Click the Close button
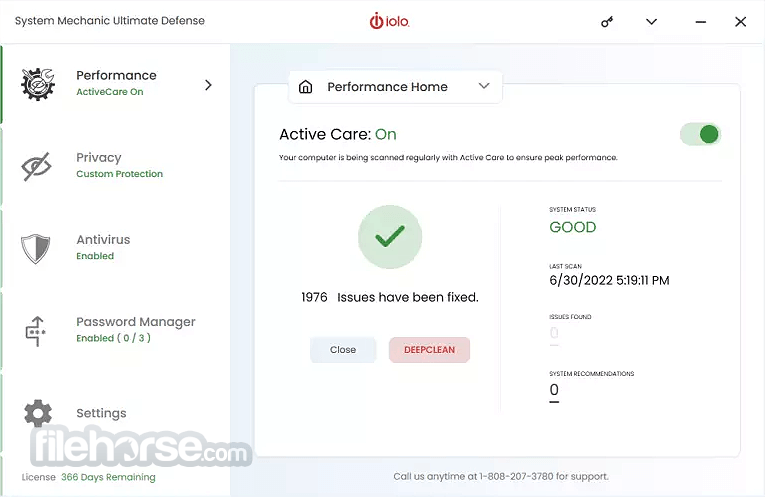This screenshot has width=765, height=497. [343, 350]
